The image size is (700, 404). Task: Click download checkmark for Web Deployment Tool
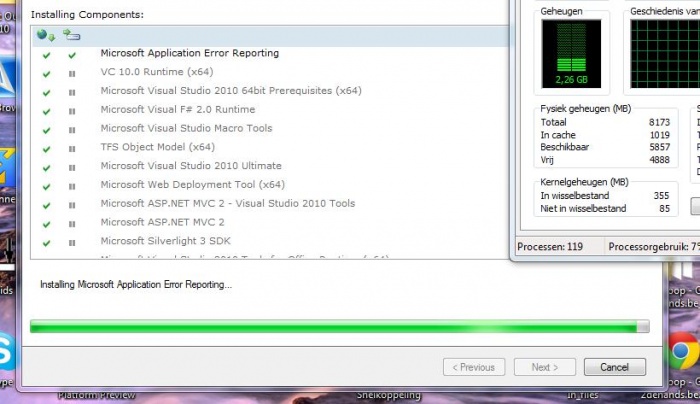click(x=46, y=187)
